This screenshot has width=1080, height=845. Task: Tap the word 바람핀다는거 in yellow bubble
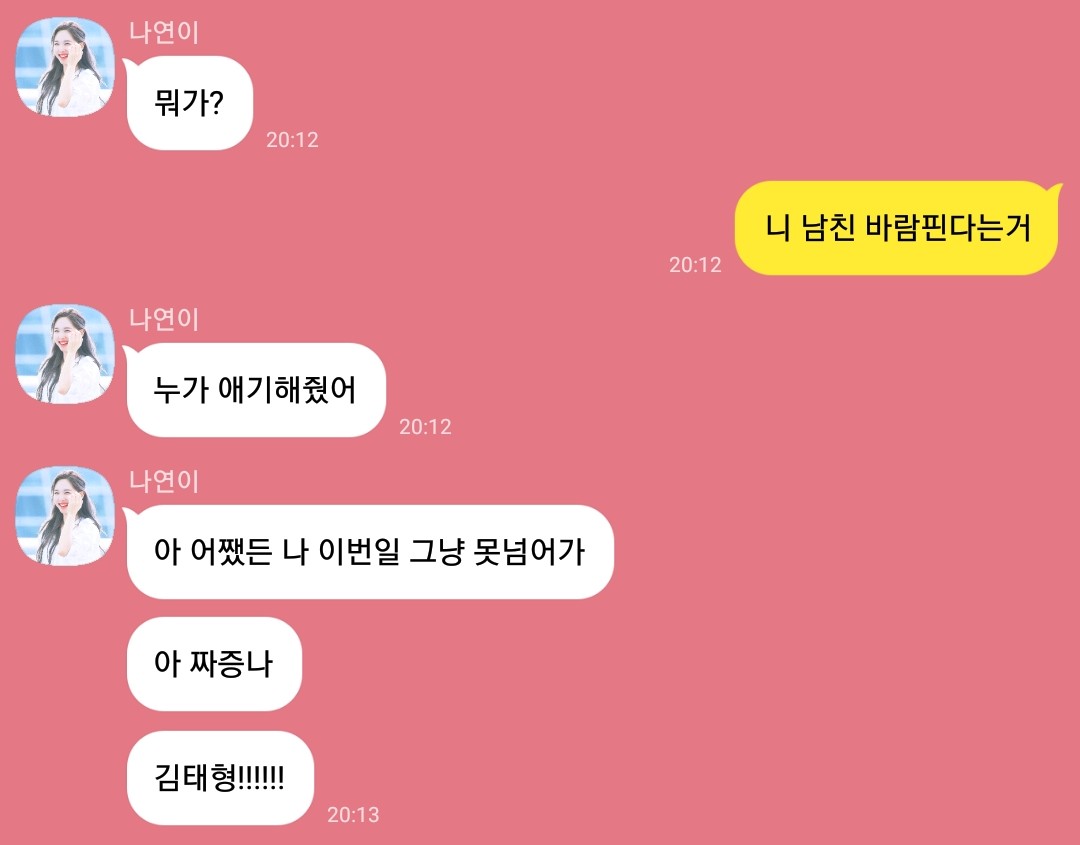pos(948,228)
